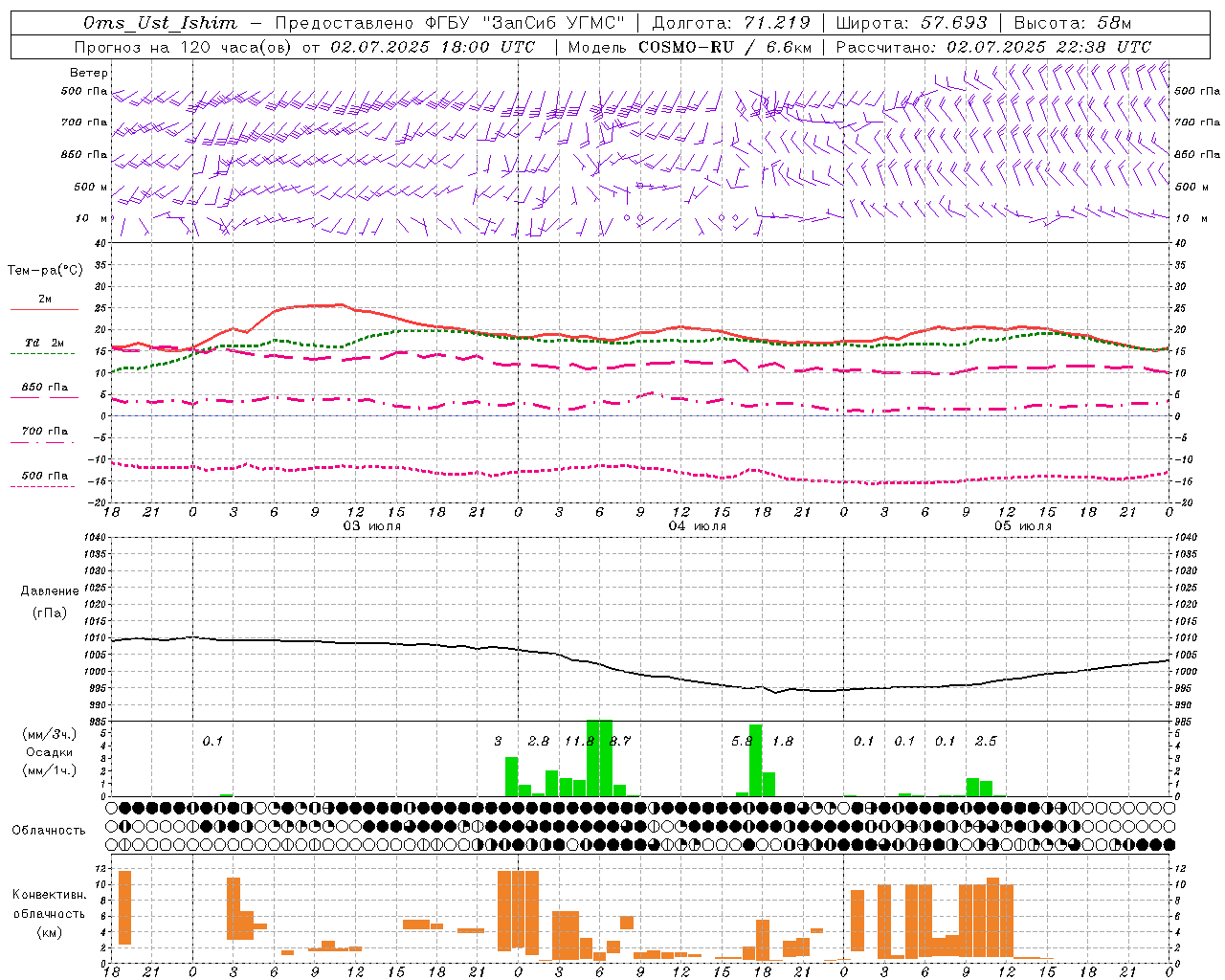The image size is (1225, 980).
Task: Click the 0.1 precipitation value on 03 июля
Action: (212, 742)
